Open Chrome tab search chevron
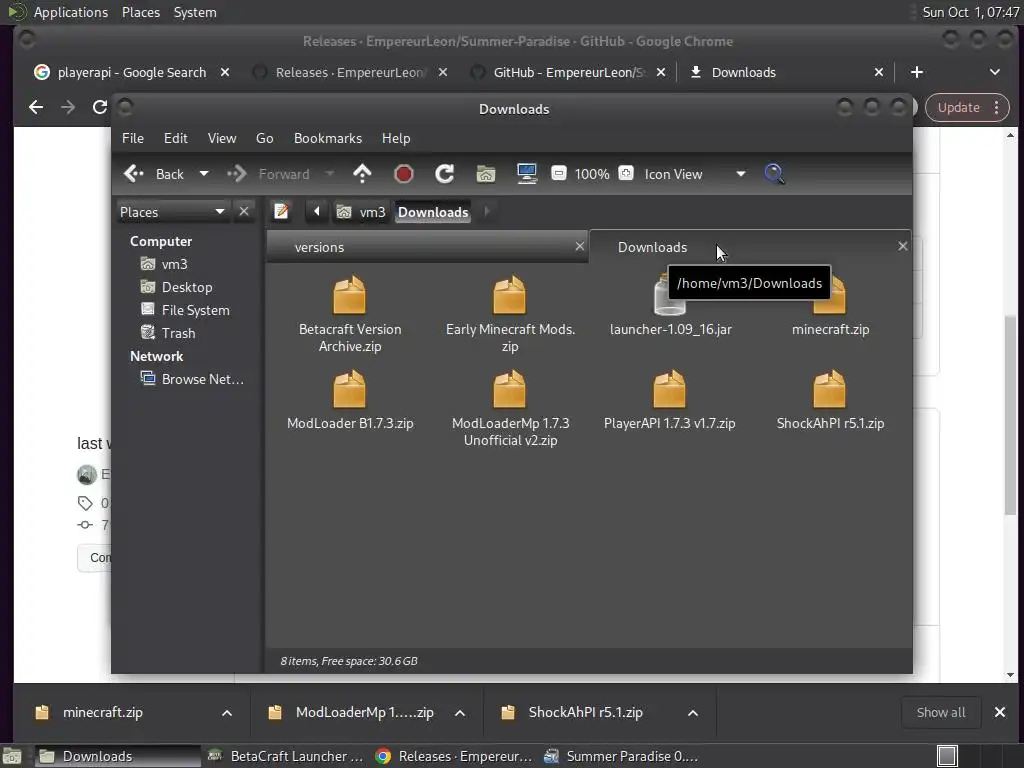Viewport: 1024px width, 768px height. [x=995, y=72]
